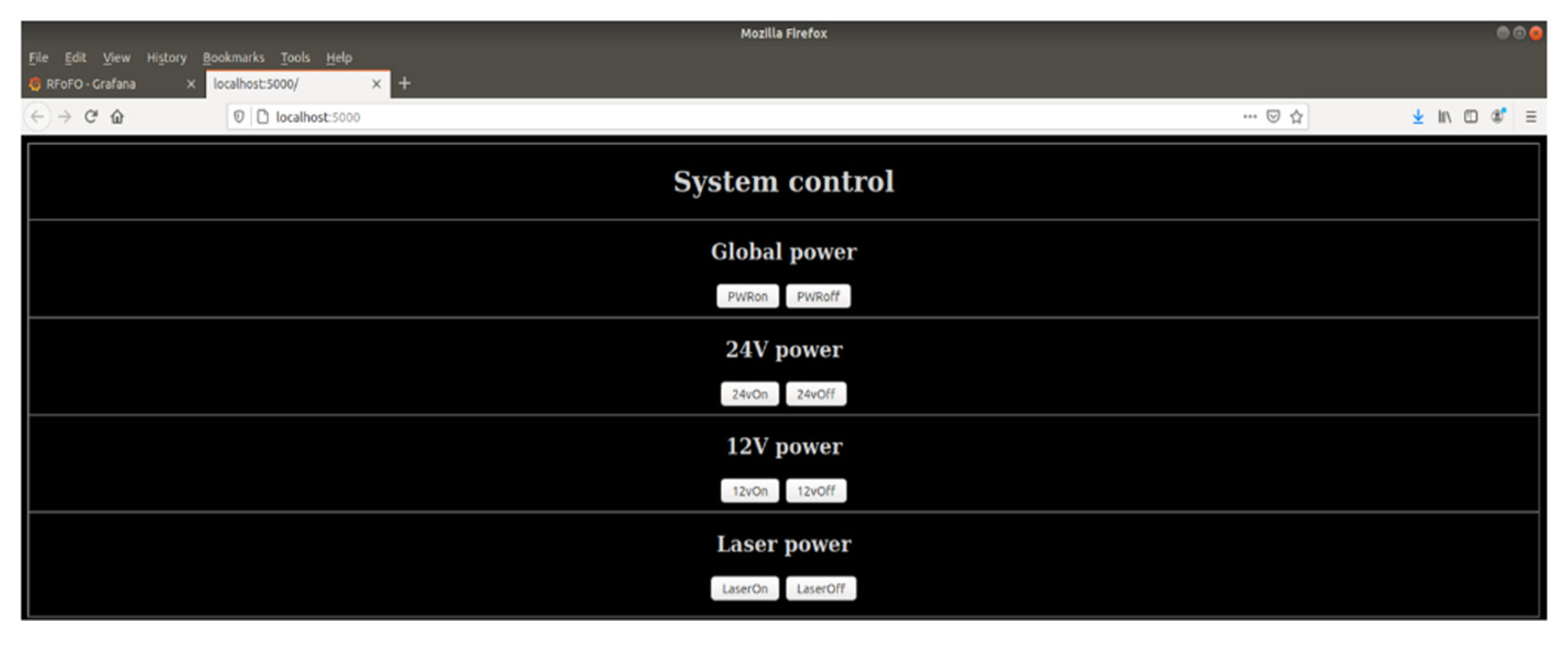Open the Library icon in toolbar

[x=1444, y=116]
